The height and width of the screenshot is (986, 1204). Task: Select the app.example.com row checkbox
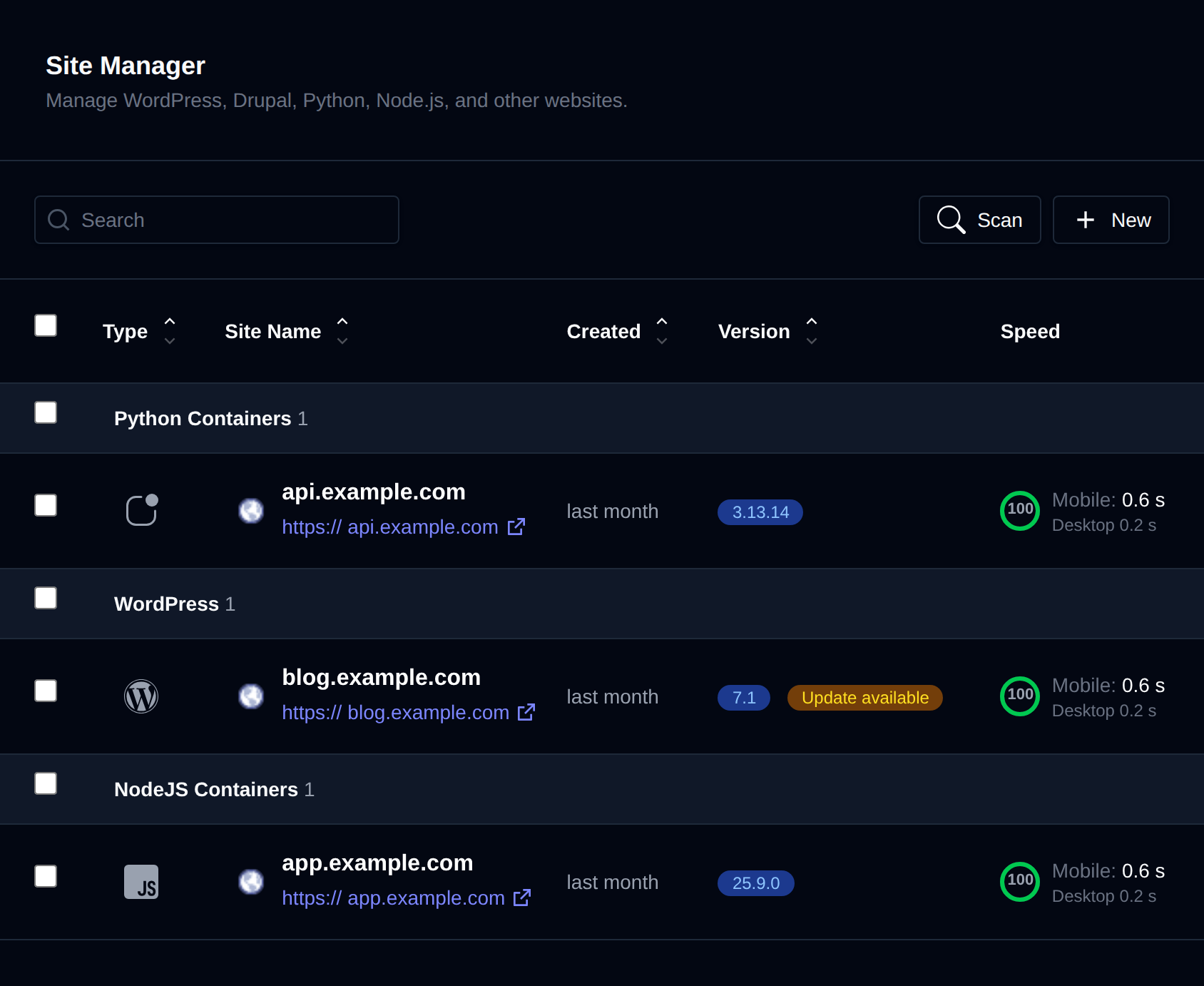click(46, 876)
